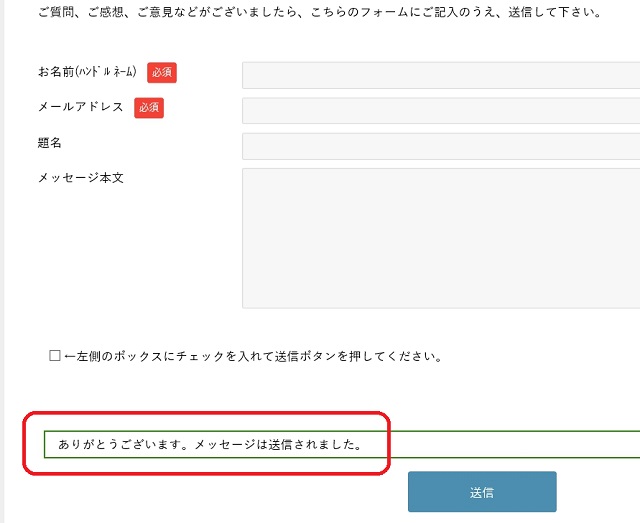
Task: Focus the メールアドレス email input field
Action: coord(440,110)
